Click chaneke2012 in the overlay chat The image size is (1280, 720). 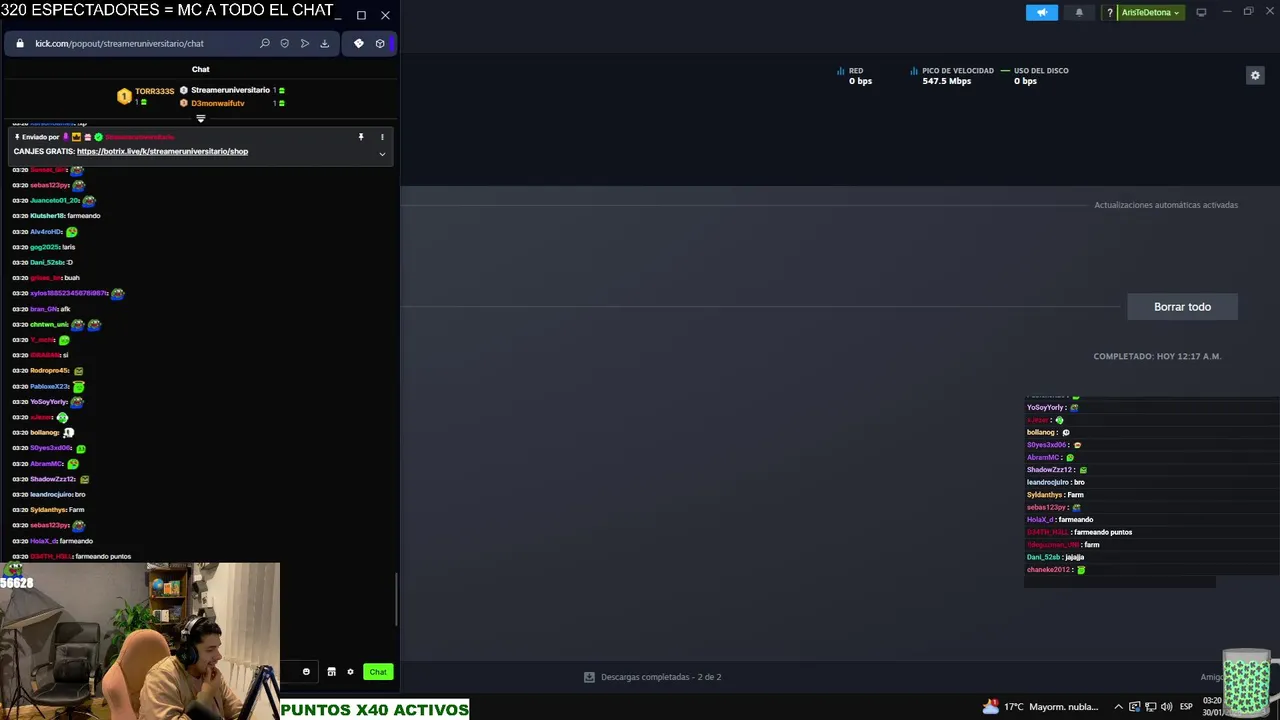pyautogui.click(x=1048, y=570)
